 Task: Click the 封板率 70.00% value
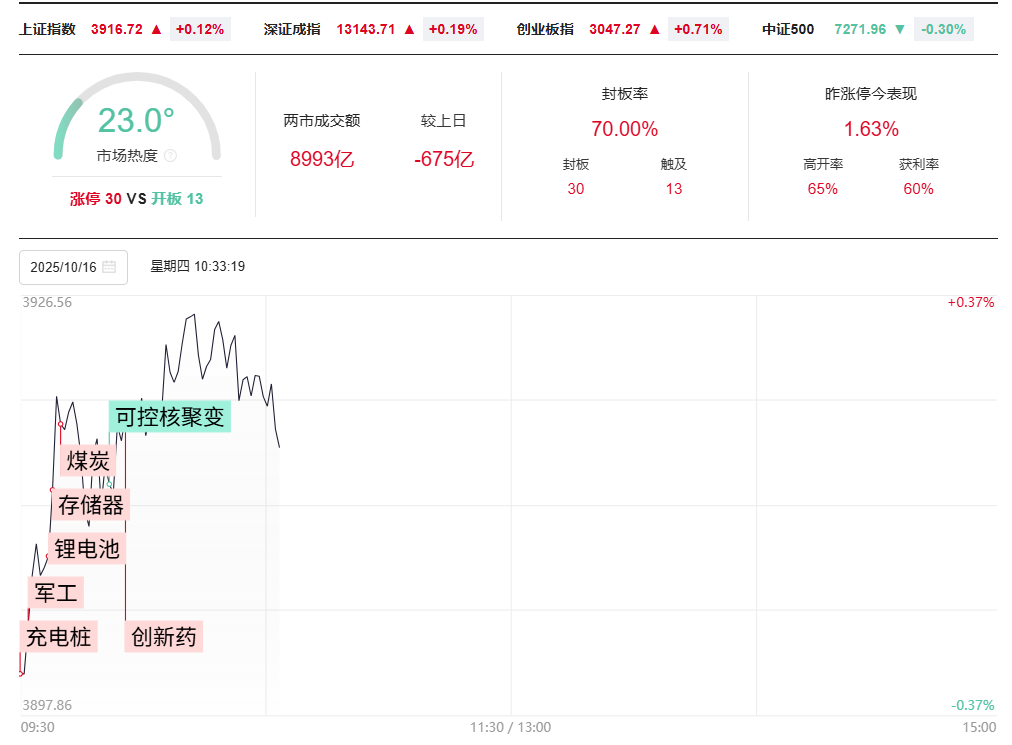tap(624, 129)
